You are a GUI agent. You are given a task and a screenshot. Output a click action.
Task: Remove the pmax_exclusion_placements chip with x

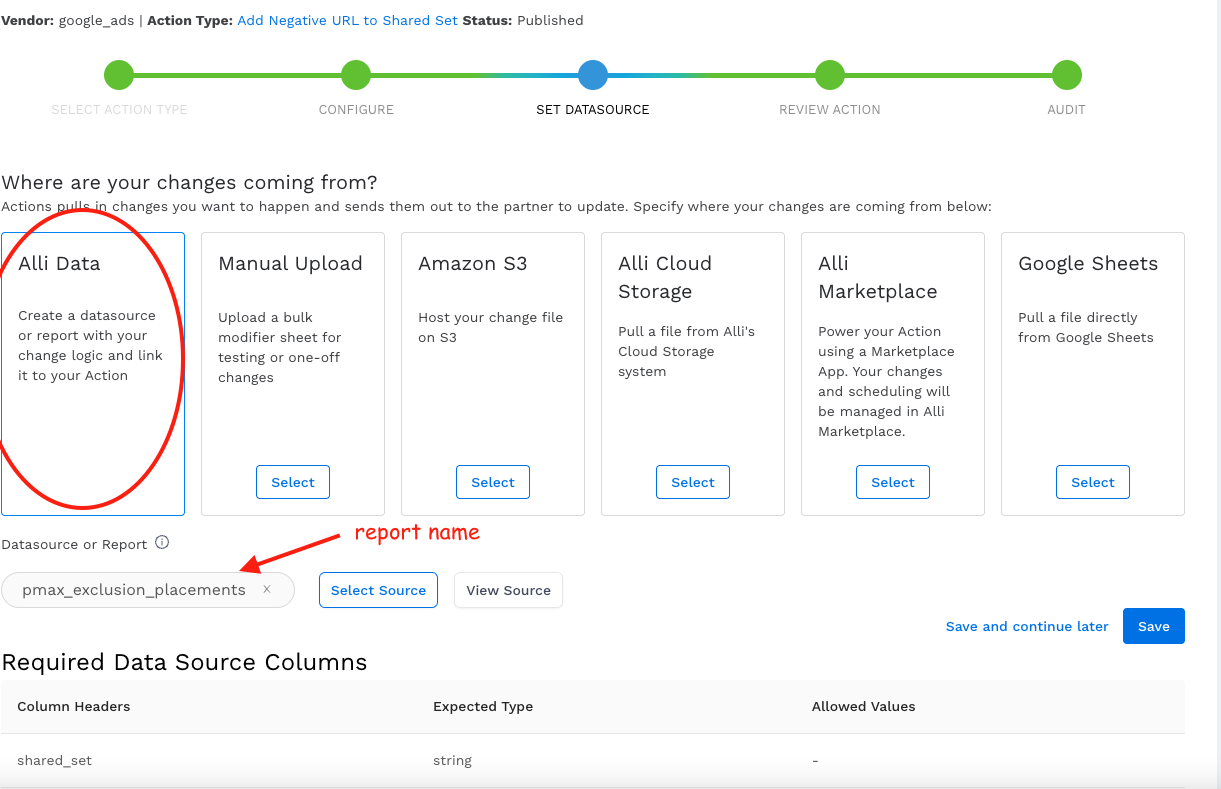coord(267,590)
